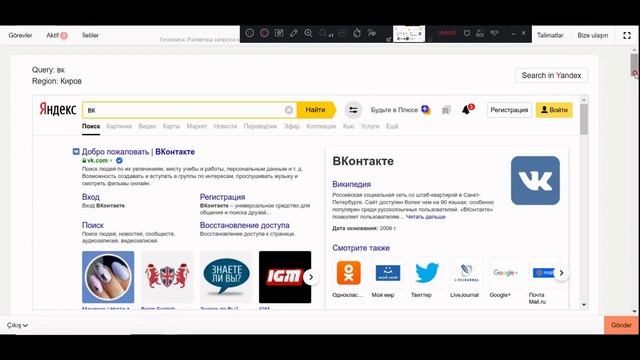Open the Вход sitelink
The width and height of the screenshot is (640, 360).
[91, 197]
